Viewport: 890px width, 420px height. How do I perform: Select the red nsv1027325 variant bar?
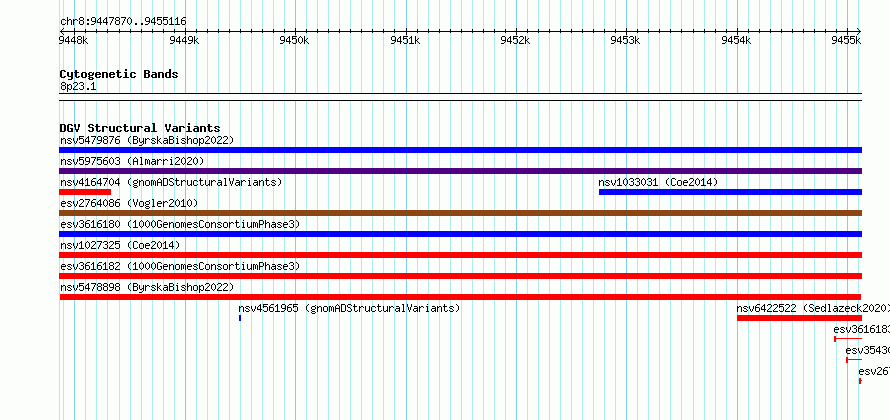460,255
